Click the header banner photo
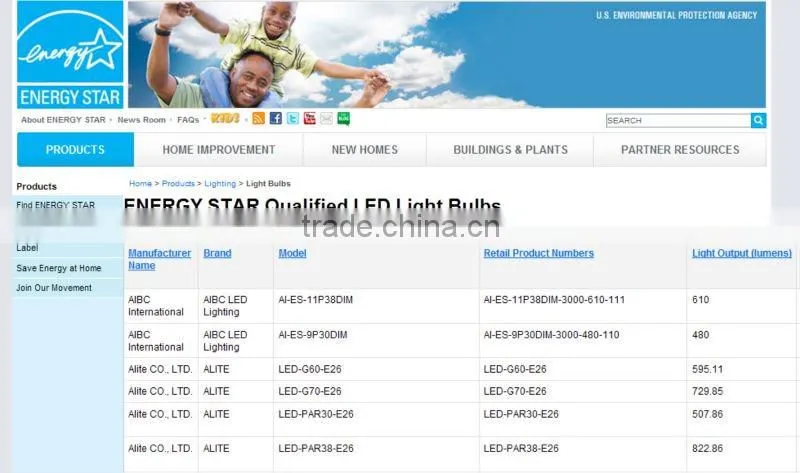This screenshot has height=473, width=800. 446,54
